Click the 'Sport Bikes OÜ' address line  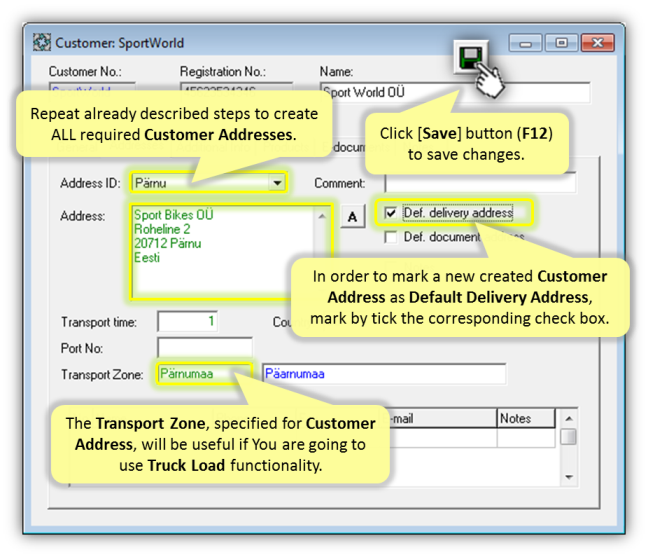click(174, 214)
